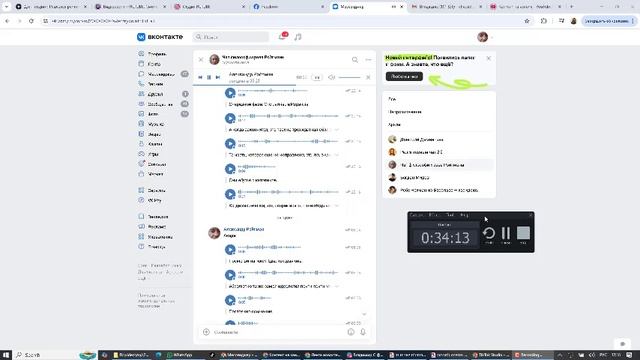
Task: Focus the VK search field in the header
Action: click(231, 37)
